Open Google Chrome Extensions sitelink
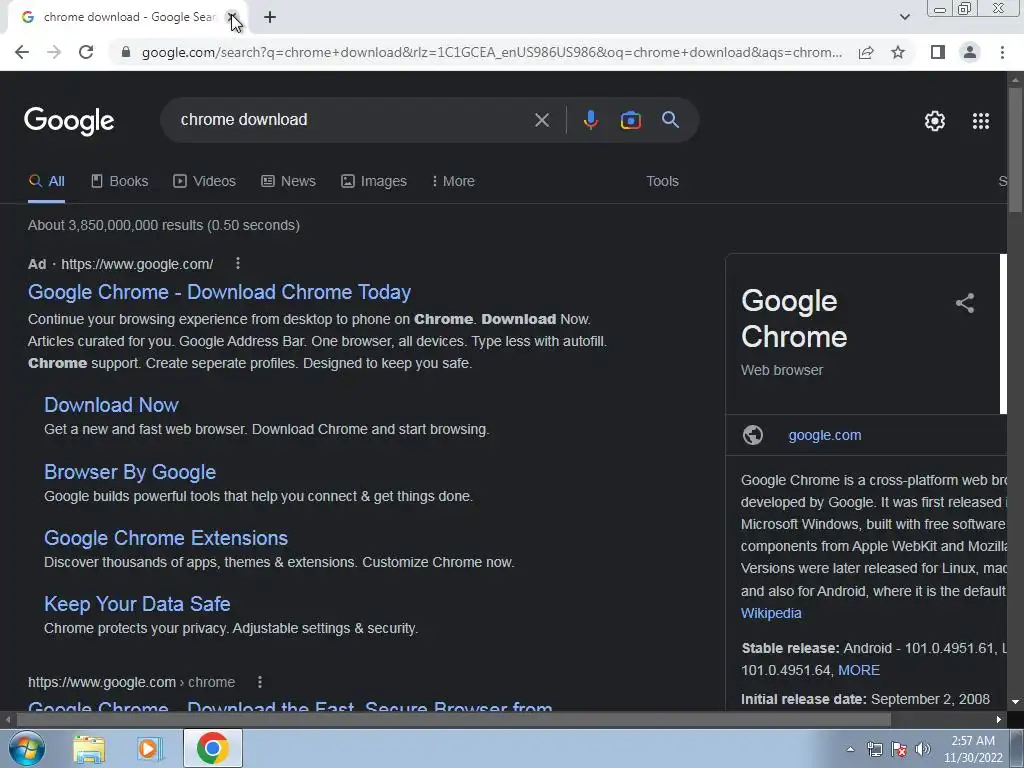This screenshot has height=768, width=1024. [166, 538]
